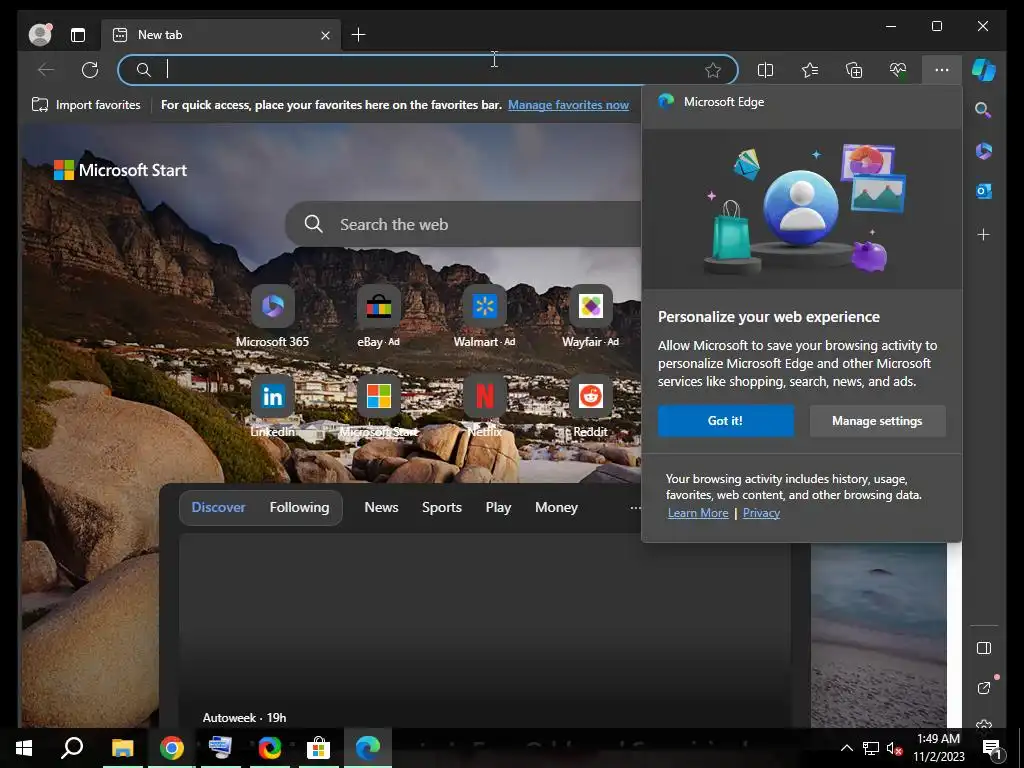Viewport: 1024px width, 768px height.
Task: Open Collections toolbar icon
Action: pos(854,70)
